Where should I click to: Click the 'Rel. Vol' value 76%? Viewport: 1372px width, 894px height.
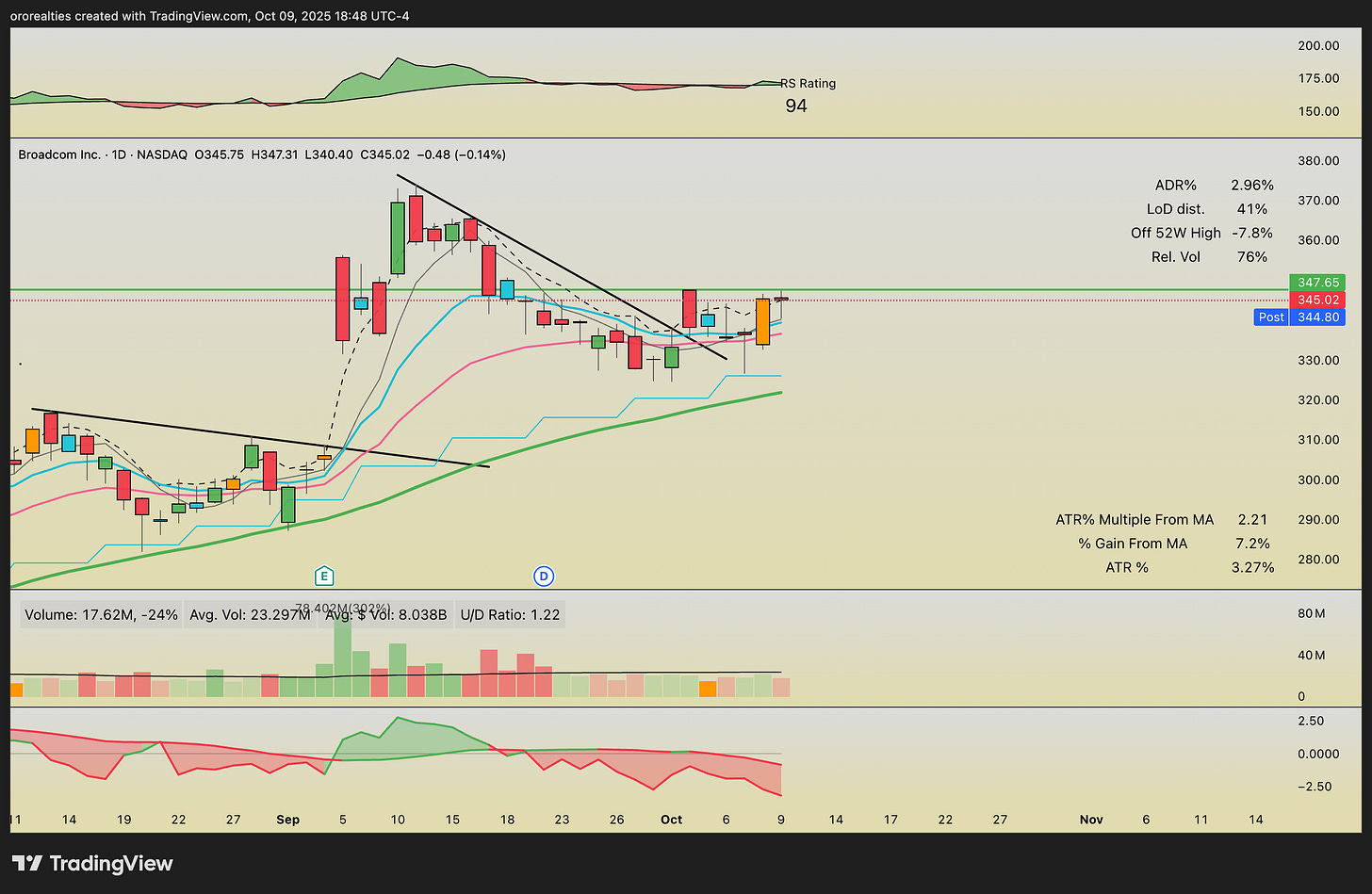point(1252,256)
